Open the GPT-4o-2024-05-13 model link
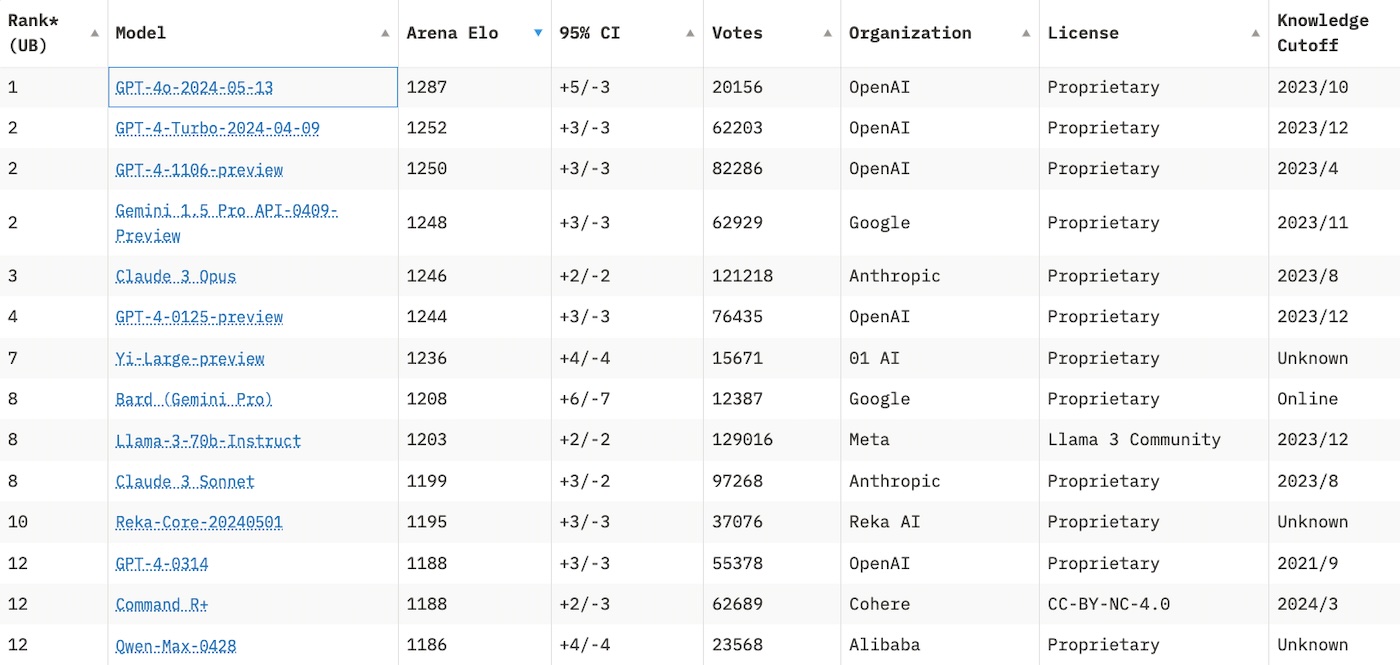This screenshot has height=665, width=1400. pyautogui.click(x=194, y=87)
